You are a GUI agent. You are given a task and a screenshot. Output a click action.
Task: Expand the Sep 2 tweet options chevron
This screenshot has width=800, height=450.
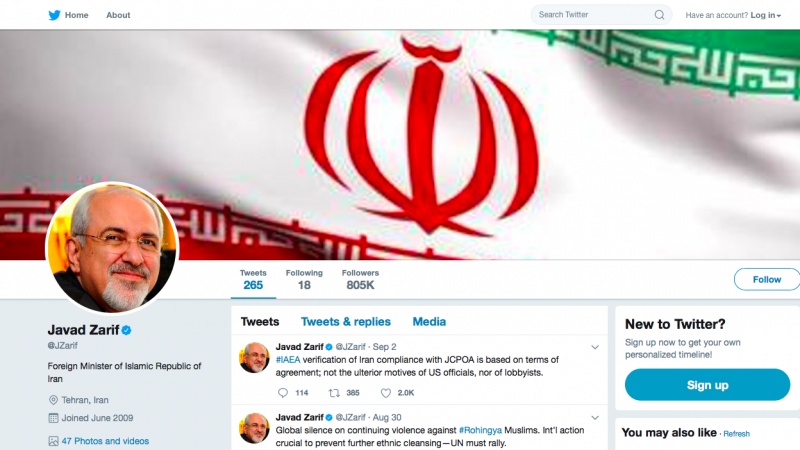(594, 347)
